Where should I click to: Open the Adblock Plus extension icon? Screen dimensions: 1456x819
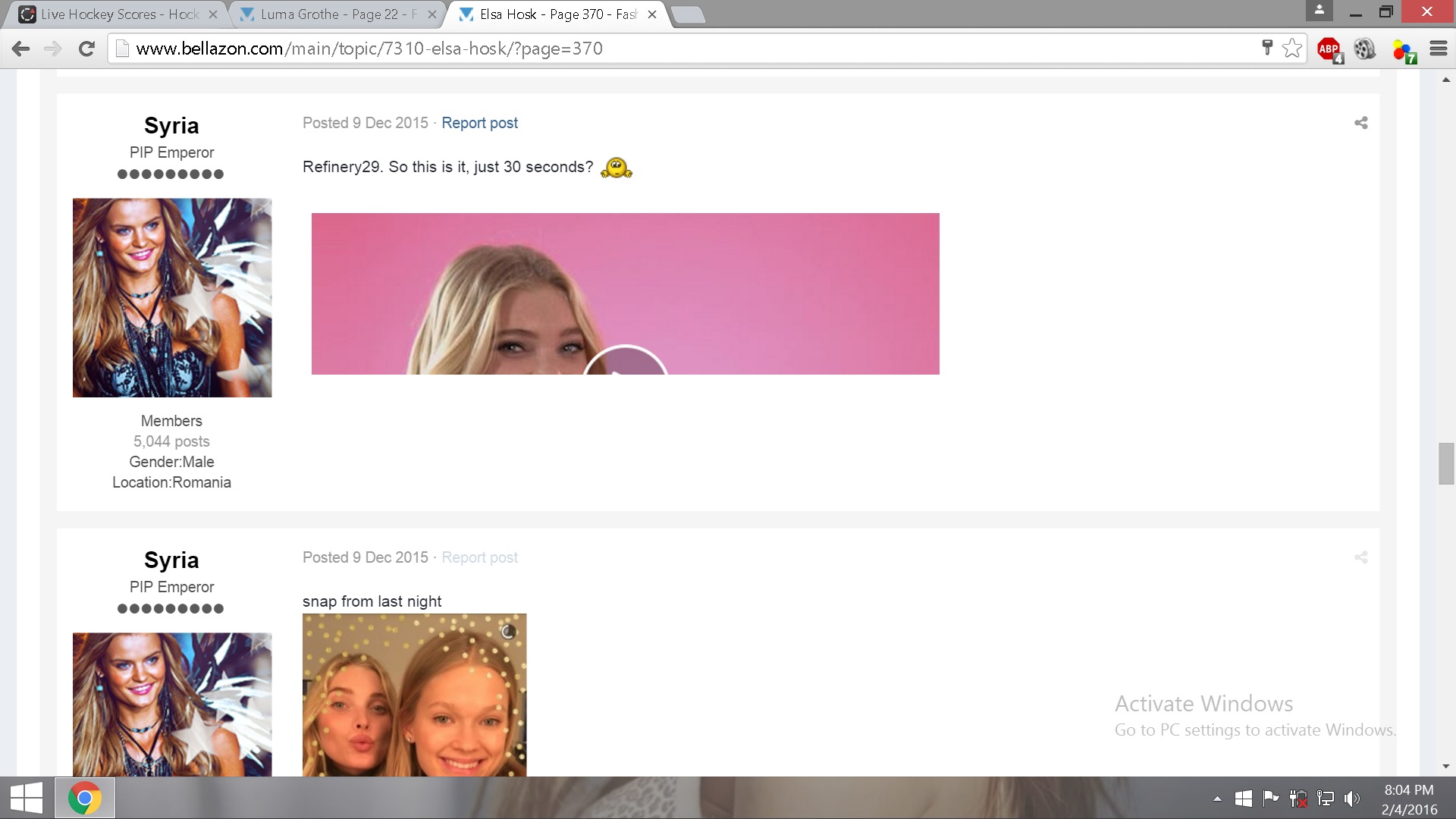(1329, 49)
